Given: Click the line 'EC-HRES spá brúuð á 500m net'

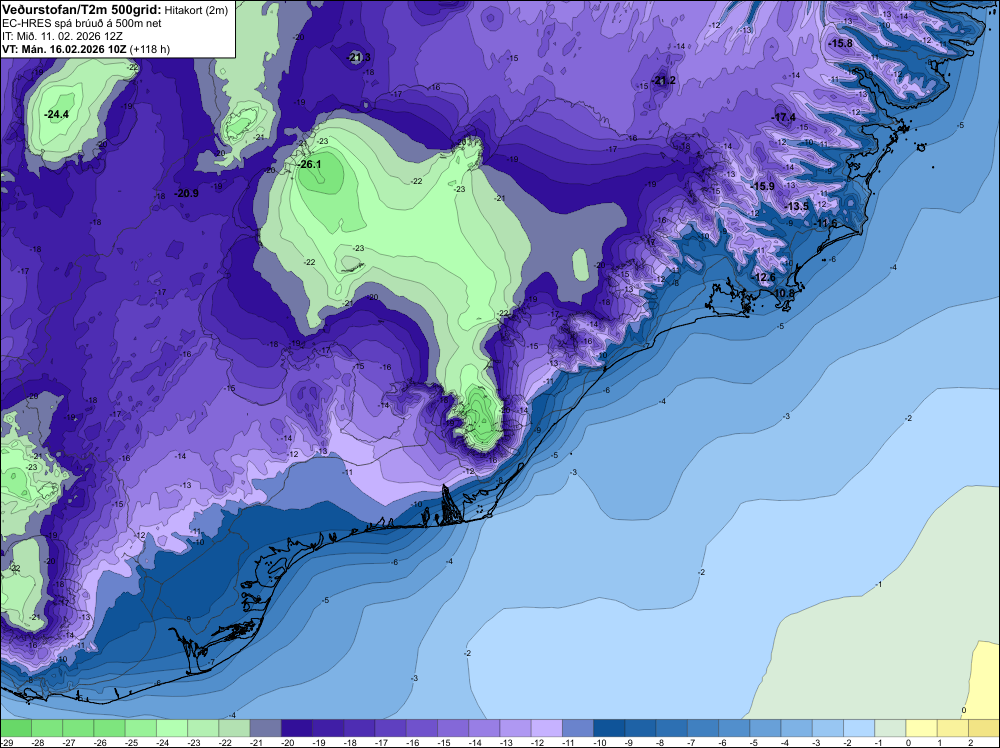Looking at the screenshot, I should 81,23.
